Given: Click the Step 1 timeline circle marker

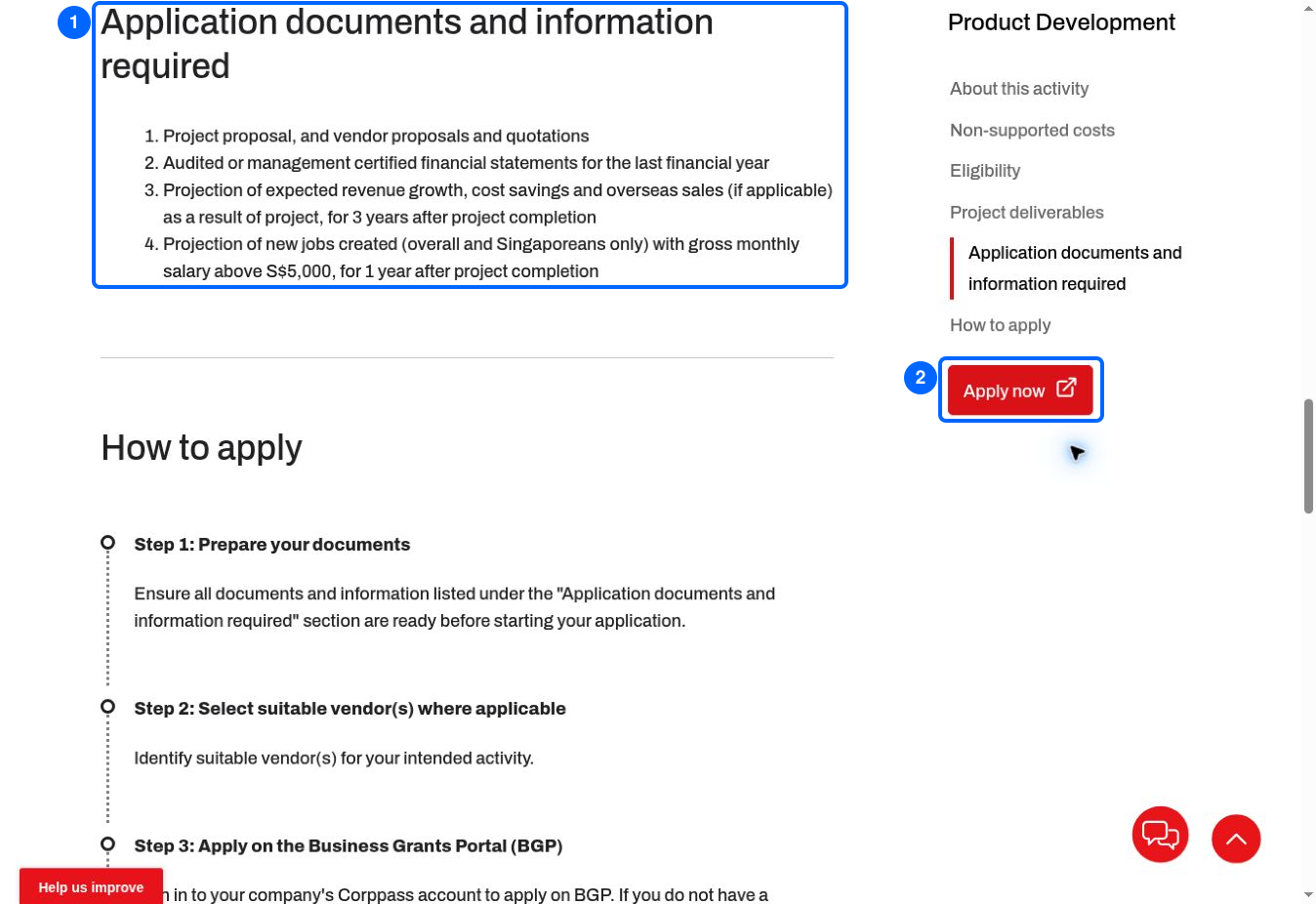Looking at the screenshot, I should click(x=107, y=543).
